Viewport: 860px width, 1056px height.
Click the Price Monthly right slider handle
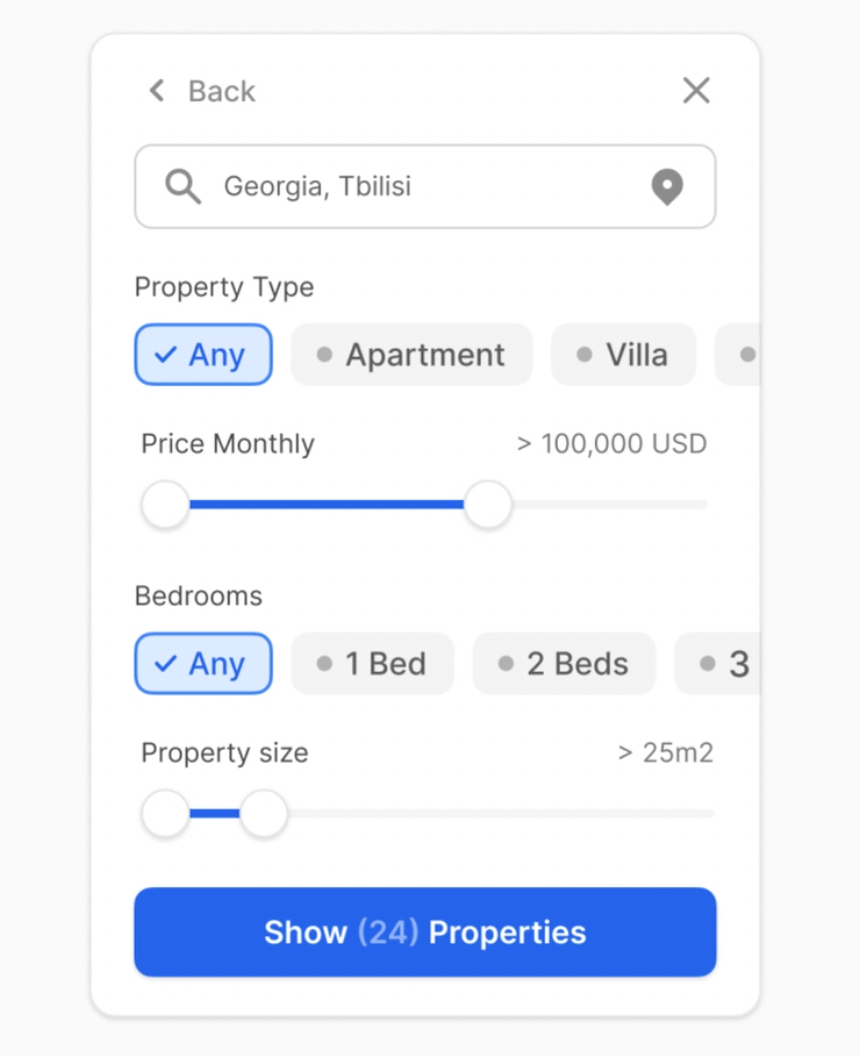click(x=488, y=505)
